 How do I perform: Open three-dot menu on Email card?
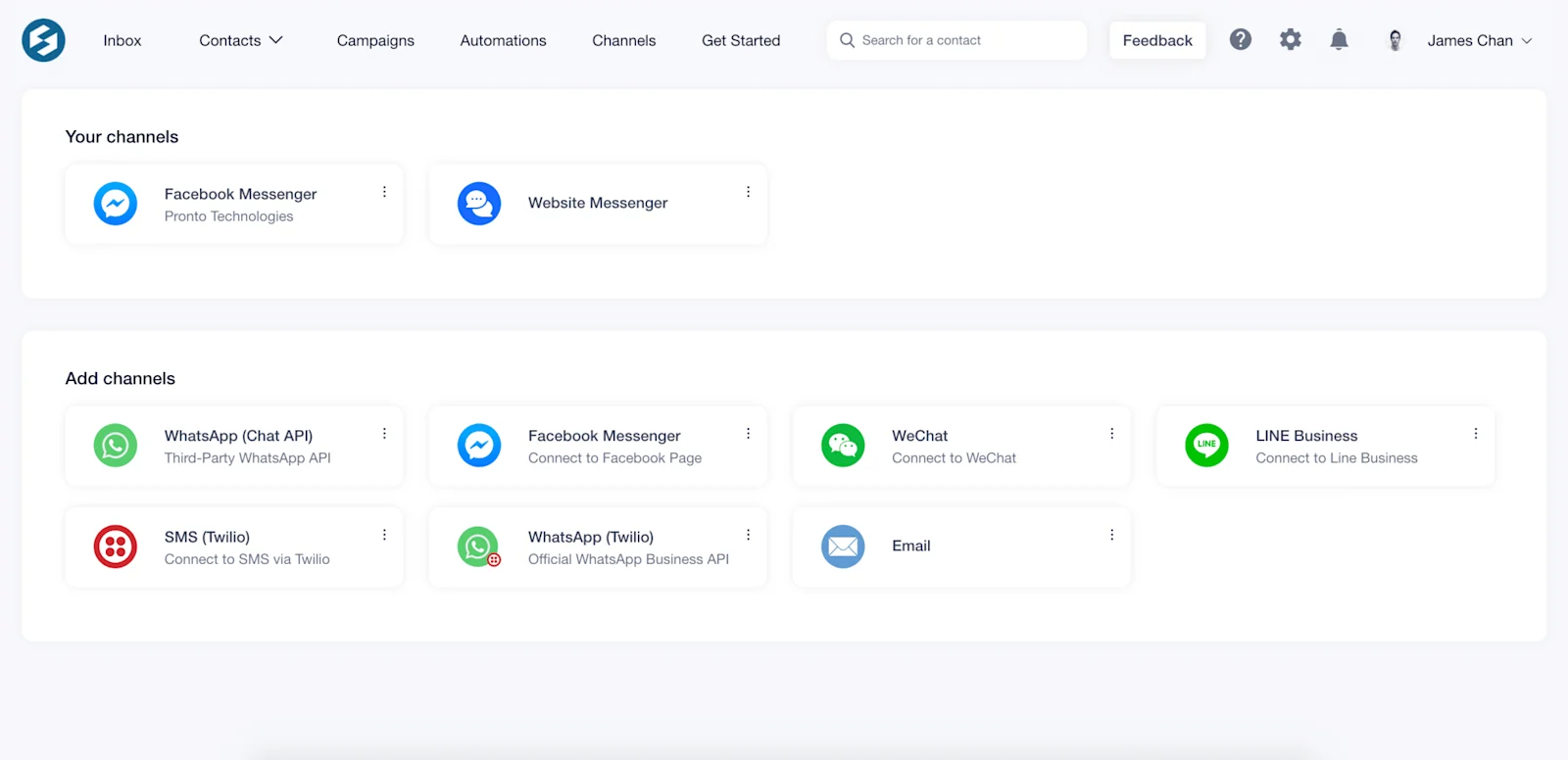(1111, 535)
